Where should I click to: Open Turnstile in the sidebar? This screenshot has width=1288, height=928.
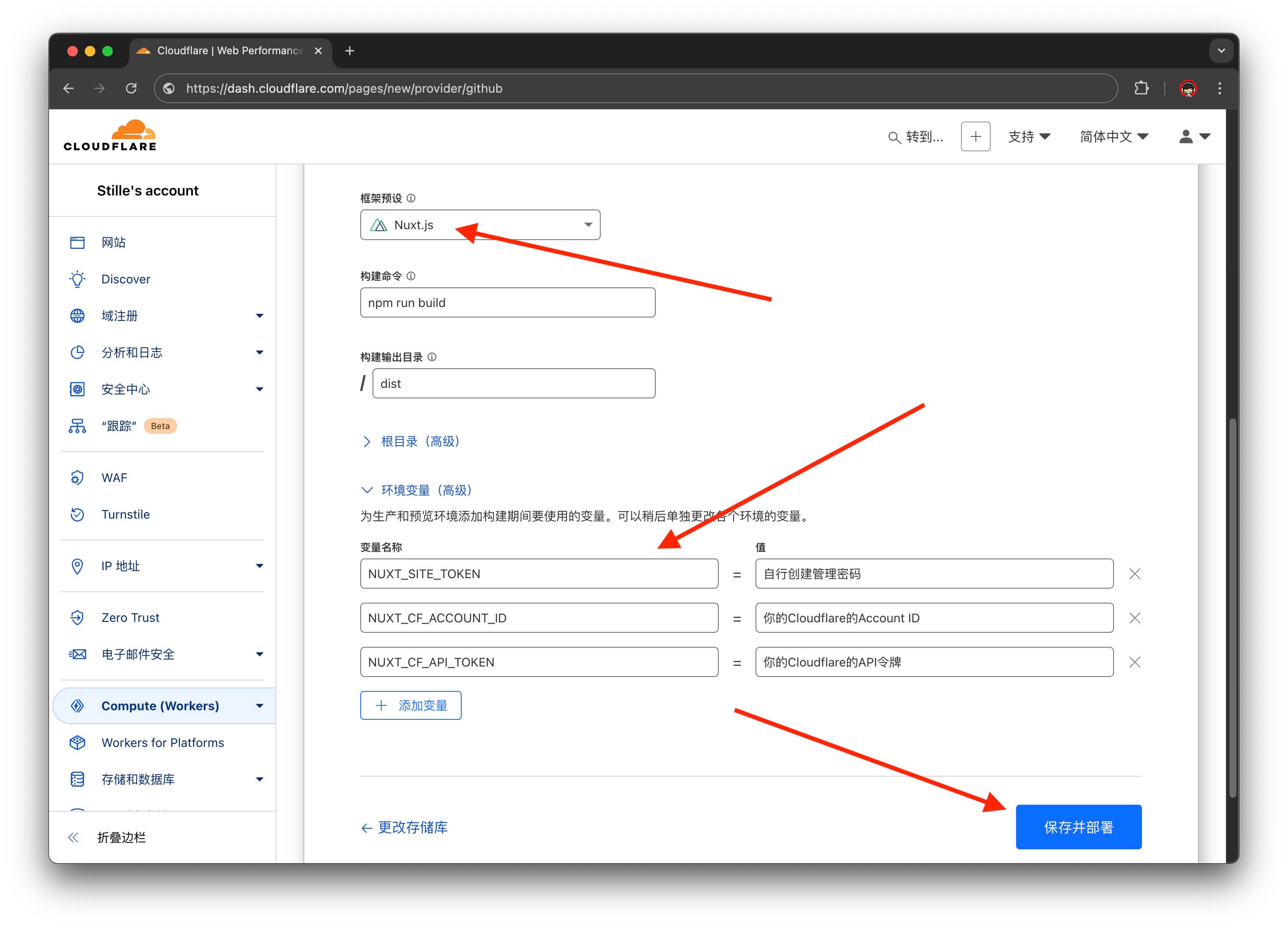pyautogui.click(x=125, y=515)
